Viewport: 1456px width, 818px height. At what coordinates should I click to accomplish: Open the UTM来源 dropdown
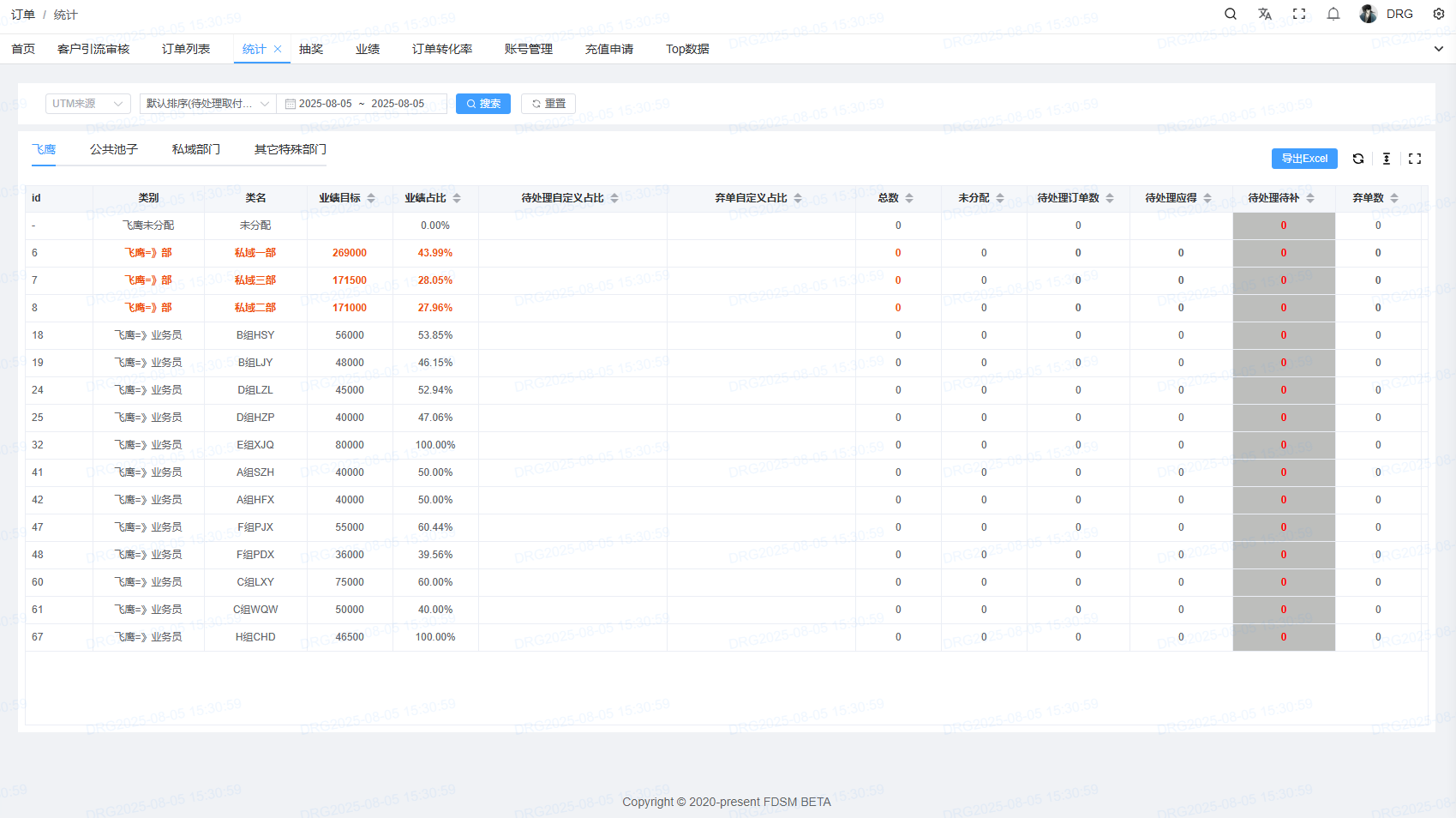click(87, 104)
